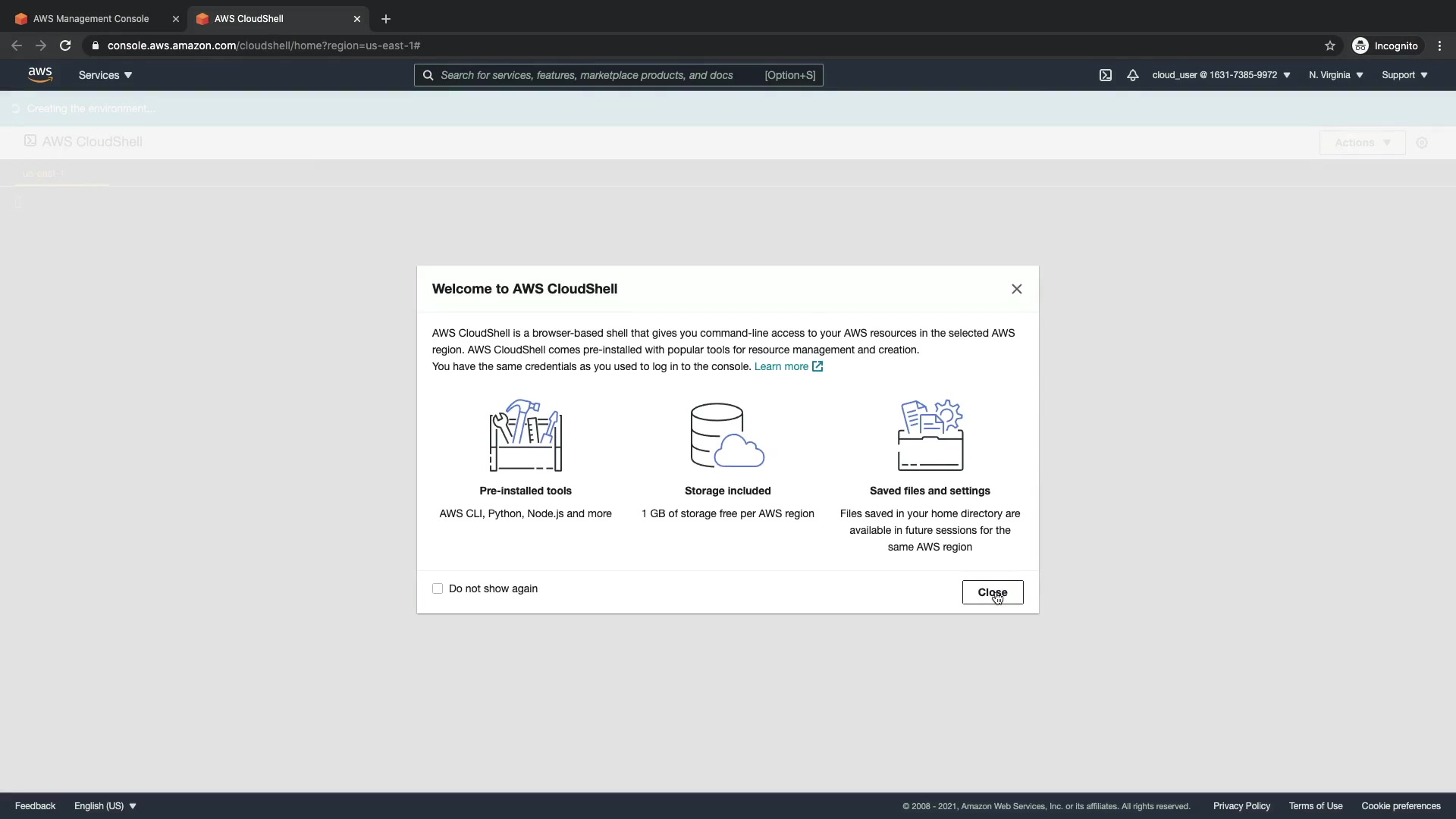Click the AWS logo home icon

[40, 74]
